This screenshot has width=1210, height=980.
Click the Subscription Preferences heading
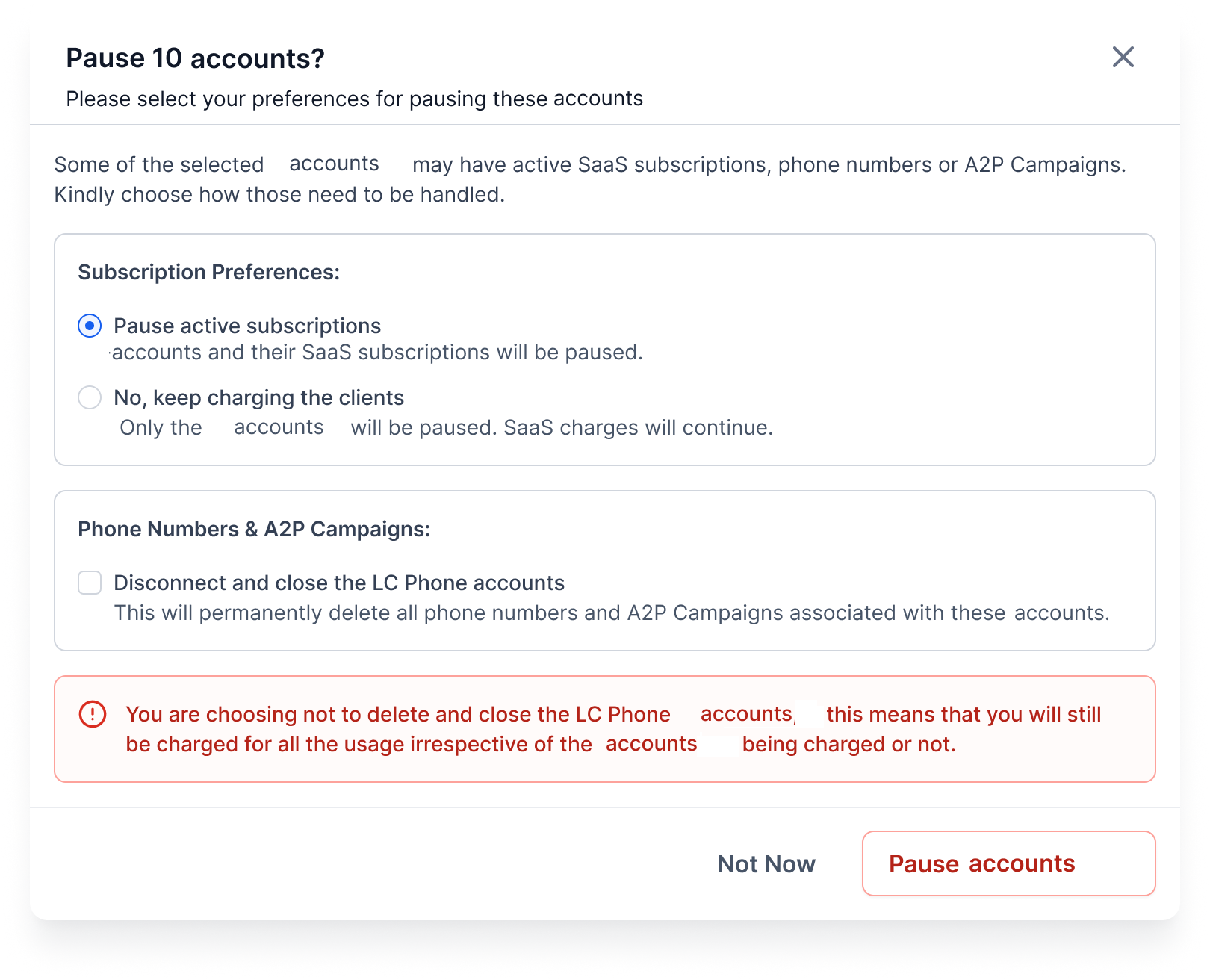point(208,272)
